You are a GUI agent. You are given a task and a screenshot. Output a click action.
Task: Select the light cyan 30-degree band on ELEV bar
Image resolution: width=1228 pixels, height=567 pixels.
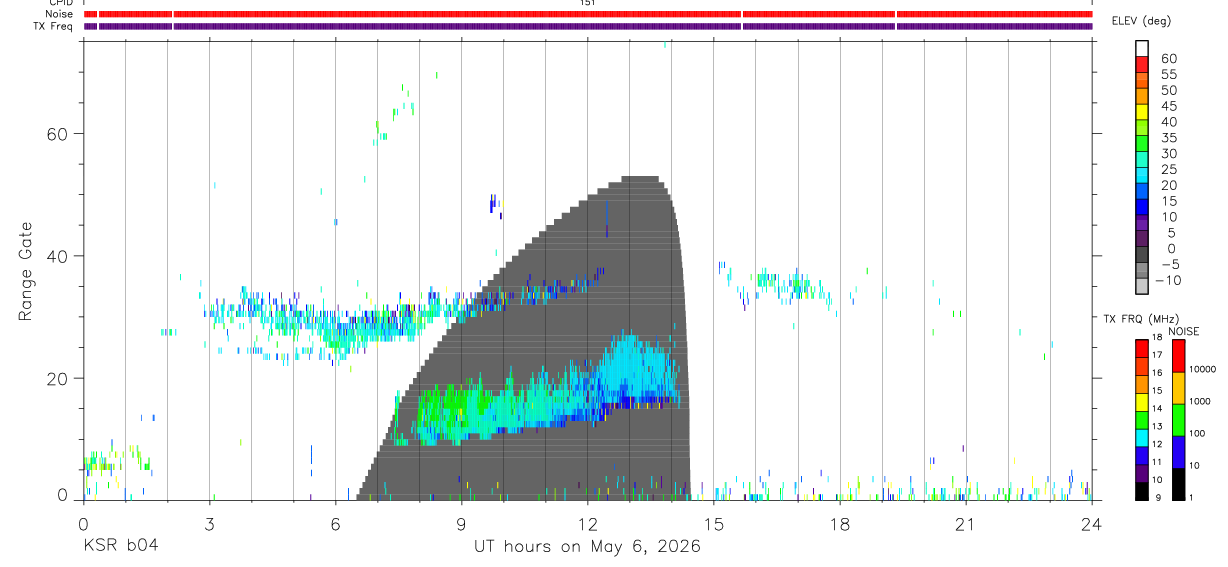(1142, 160)
